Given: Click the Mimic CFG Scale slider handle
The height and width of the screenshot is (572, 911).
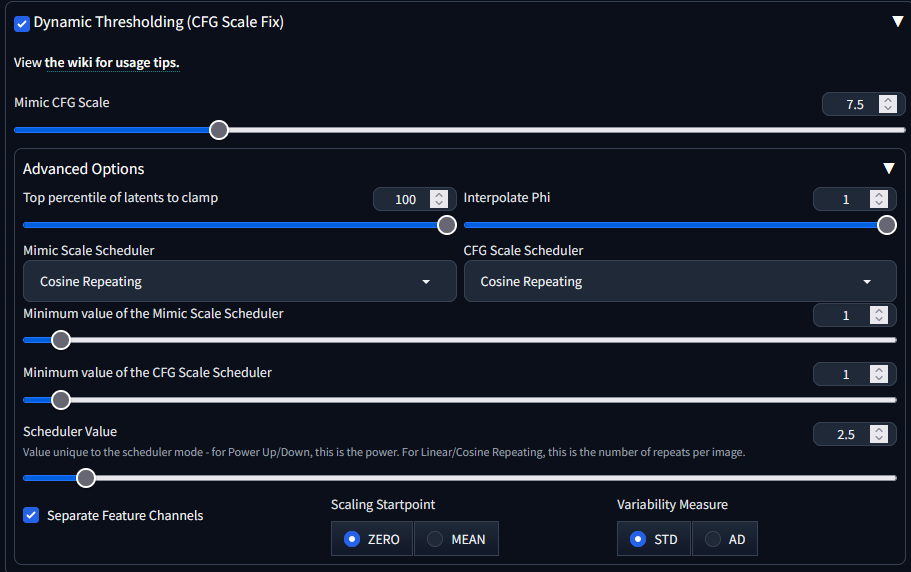Looking at the screenshot, I should pyautogui.click(x=219, y=129).
